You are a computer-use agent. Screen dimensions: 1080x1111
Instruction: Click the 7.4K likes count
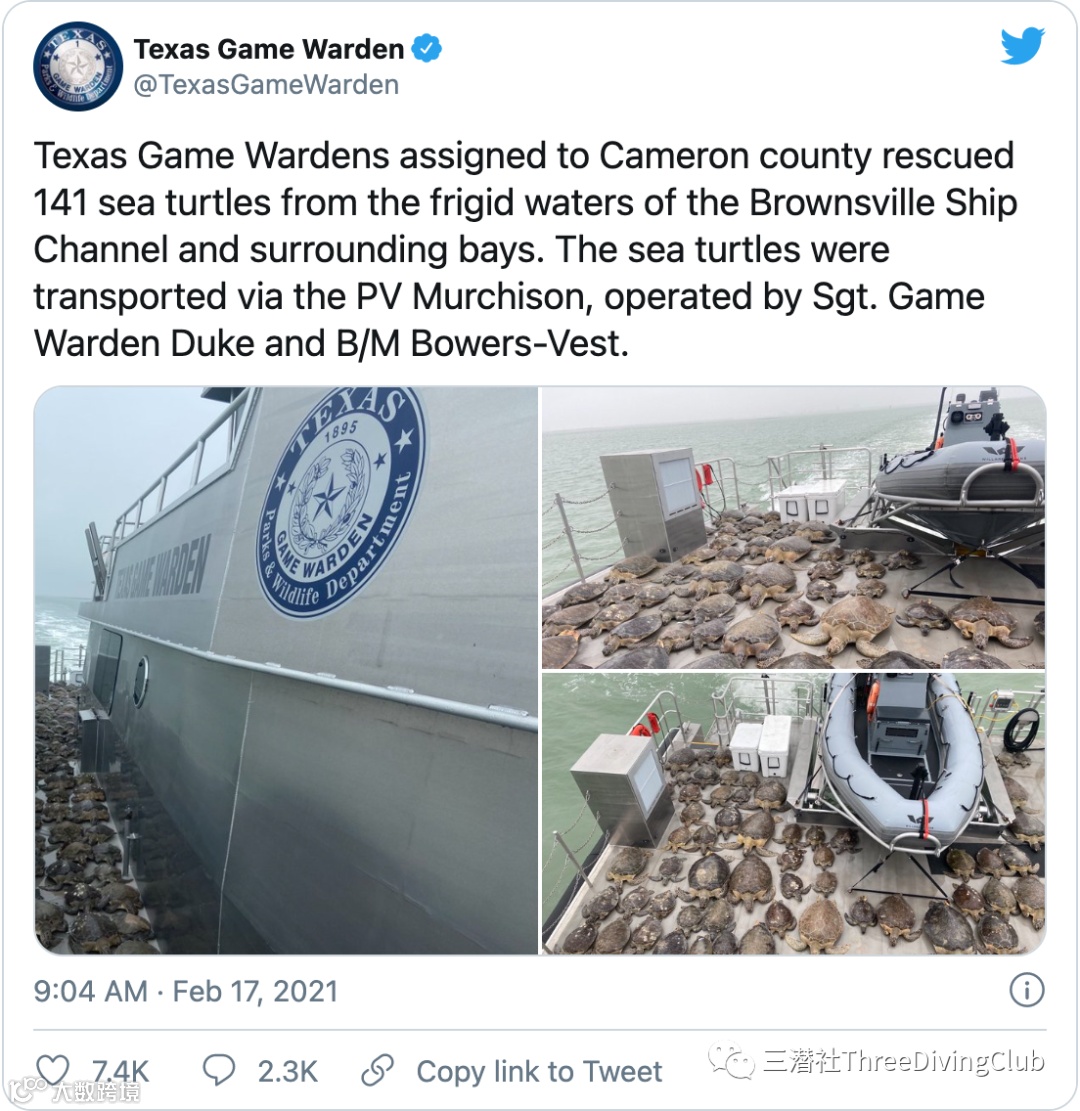[x=120, y=1071]
